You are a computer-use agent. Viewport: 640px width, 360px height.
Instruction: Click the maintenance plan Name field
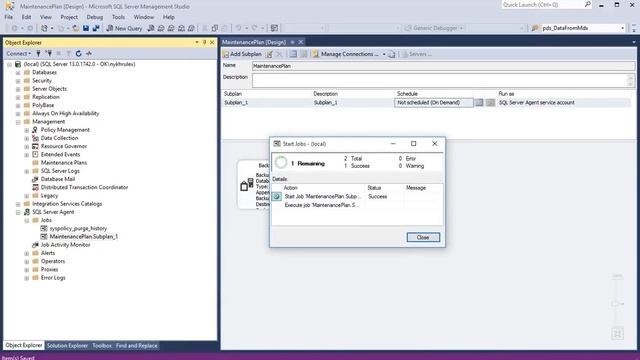pyautogui.click(x=443, y=66)
